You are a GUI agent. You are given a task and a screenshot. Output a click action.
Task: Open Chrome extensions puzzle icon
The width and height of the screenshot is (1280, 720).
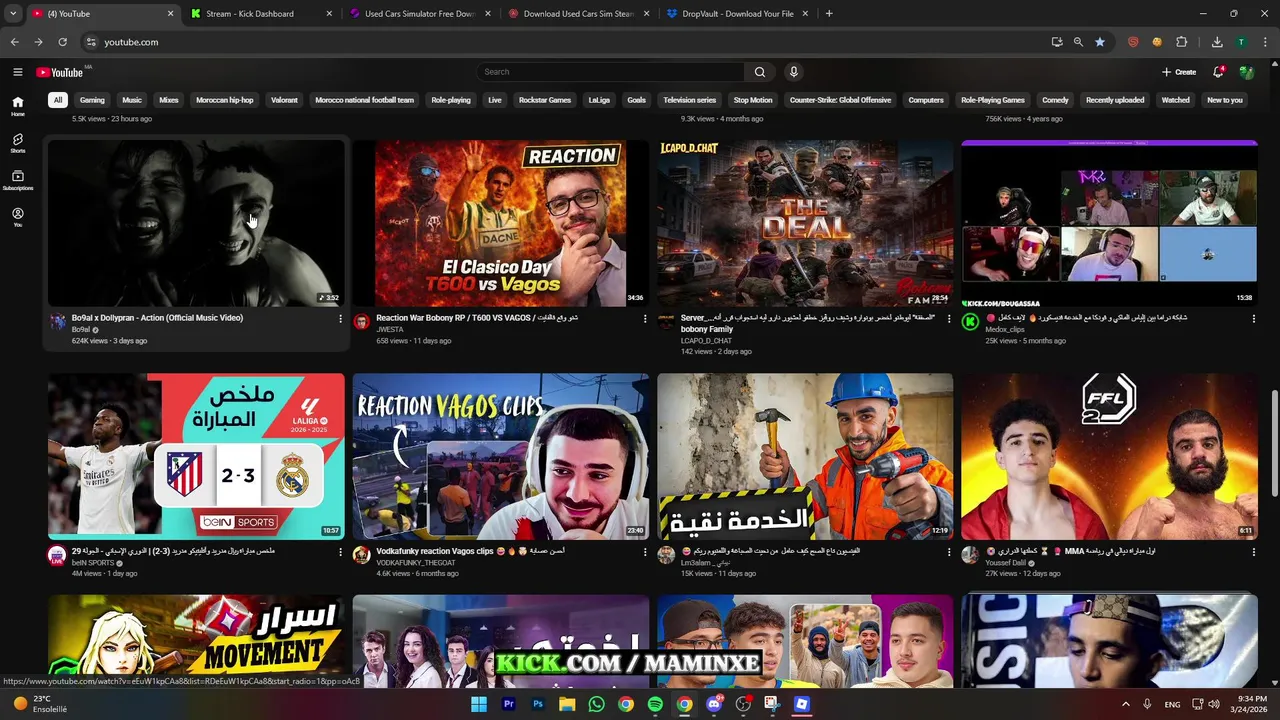click(x=1181, y=42)
